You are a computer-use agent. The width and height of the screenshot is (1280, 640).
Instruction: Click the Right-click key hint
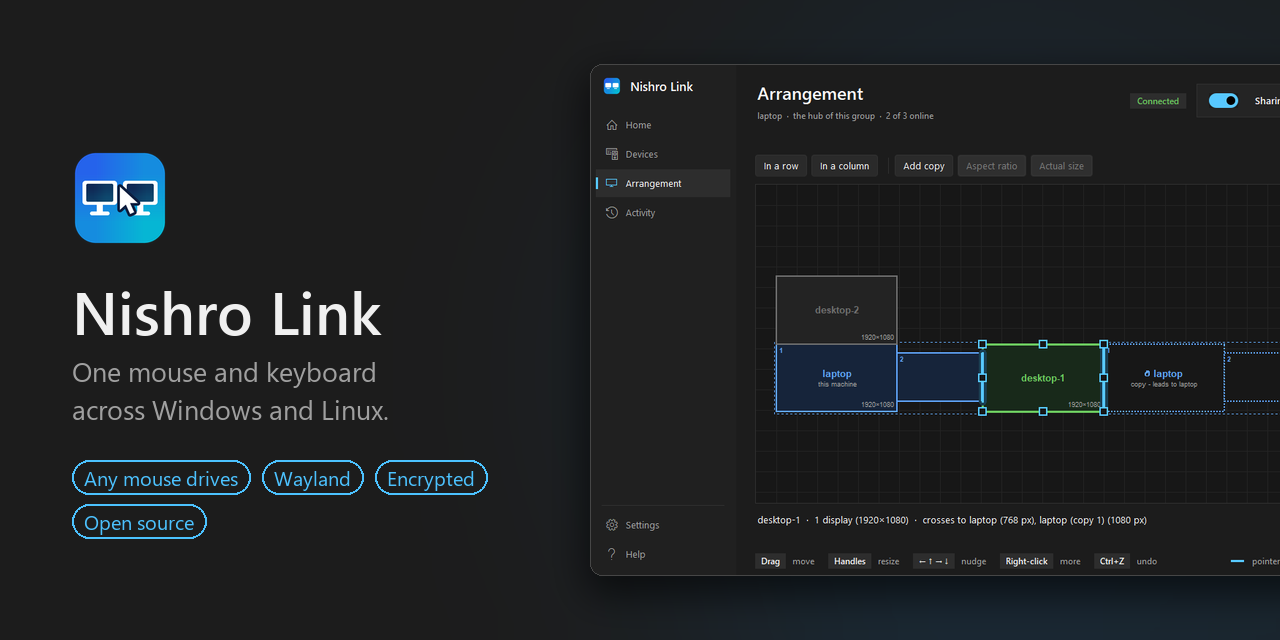(1026, 561)
